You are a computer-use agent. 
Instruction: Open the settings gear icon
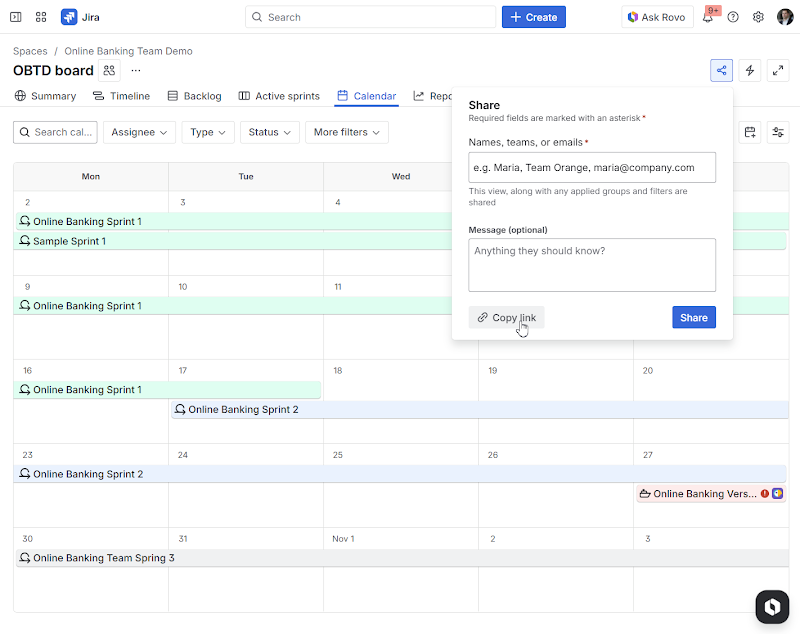pos(758,17)
